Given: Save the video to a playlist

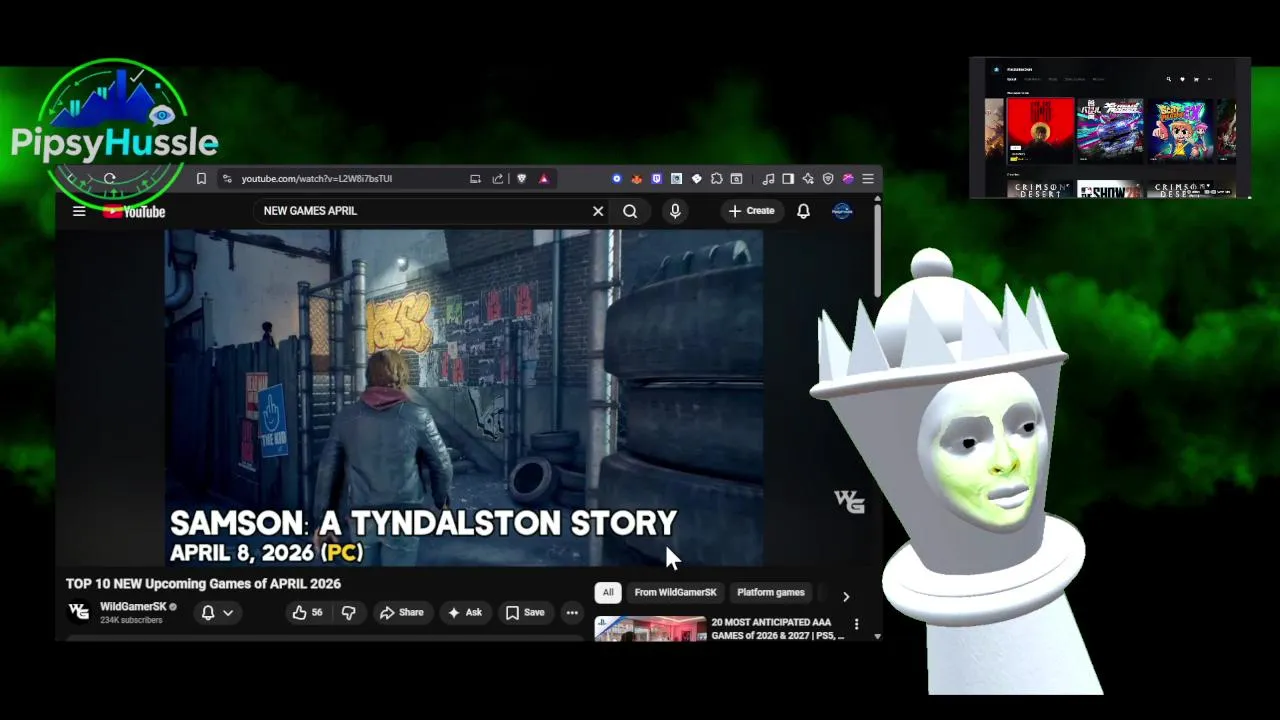Looking at the screenshot, I should click(x=525, y=613).
